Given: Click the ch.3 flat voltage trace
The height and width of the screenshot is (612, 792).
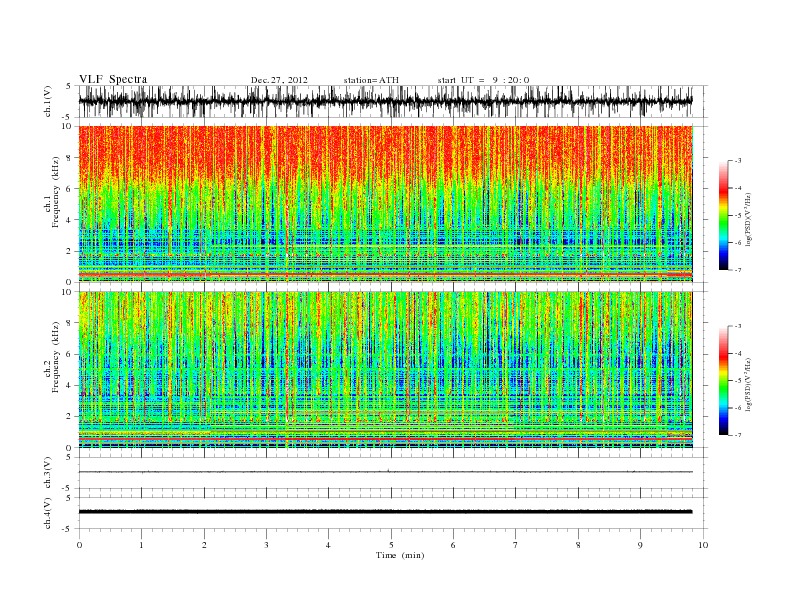Looking at the screenshot, I should [x=386, y=472].
